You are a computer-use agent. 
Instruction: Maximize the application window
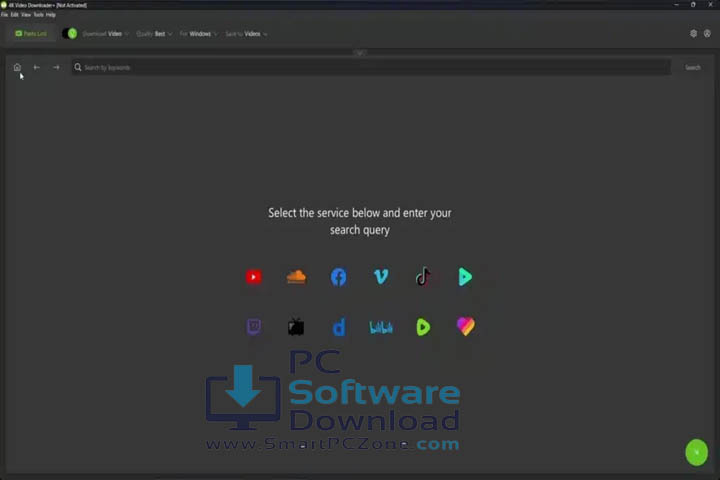693,5
